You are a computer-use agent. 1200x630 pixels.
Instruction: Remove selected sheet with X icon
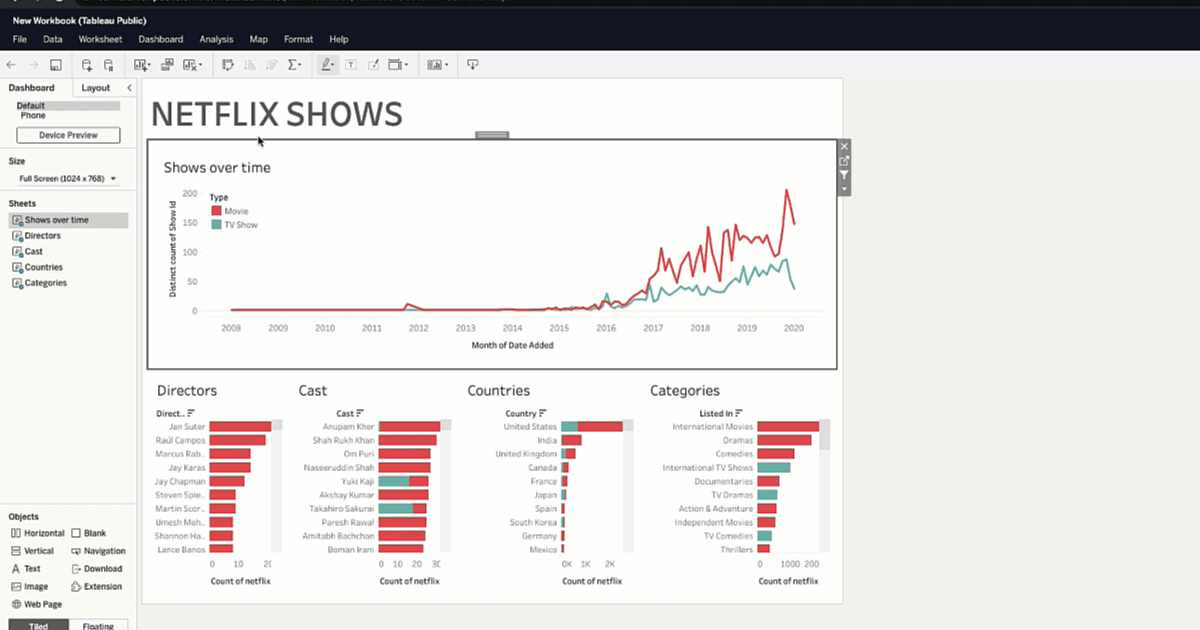click(844, 146)
